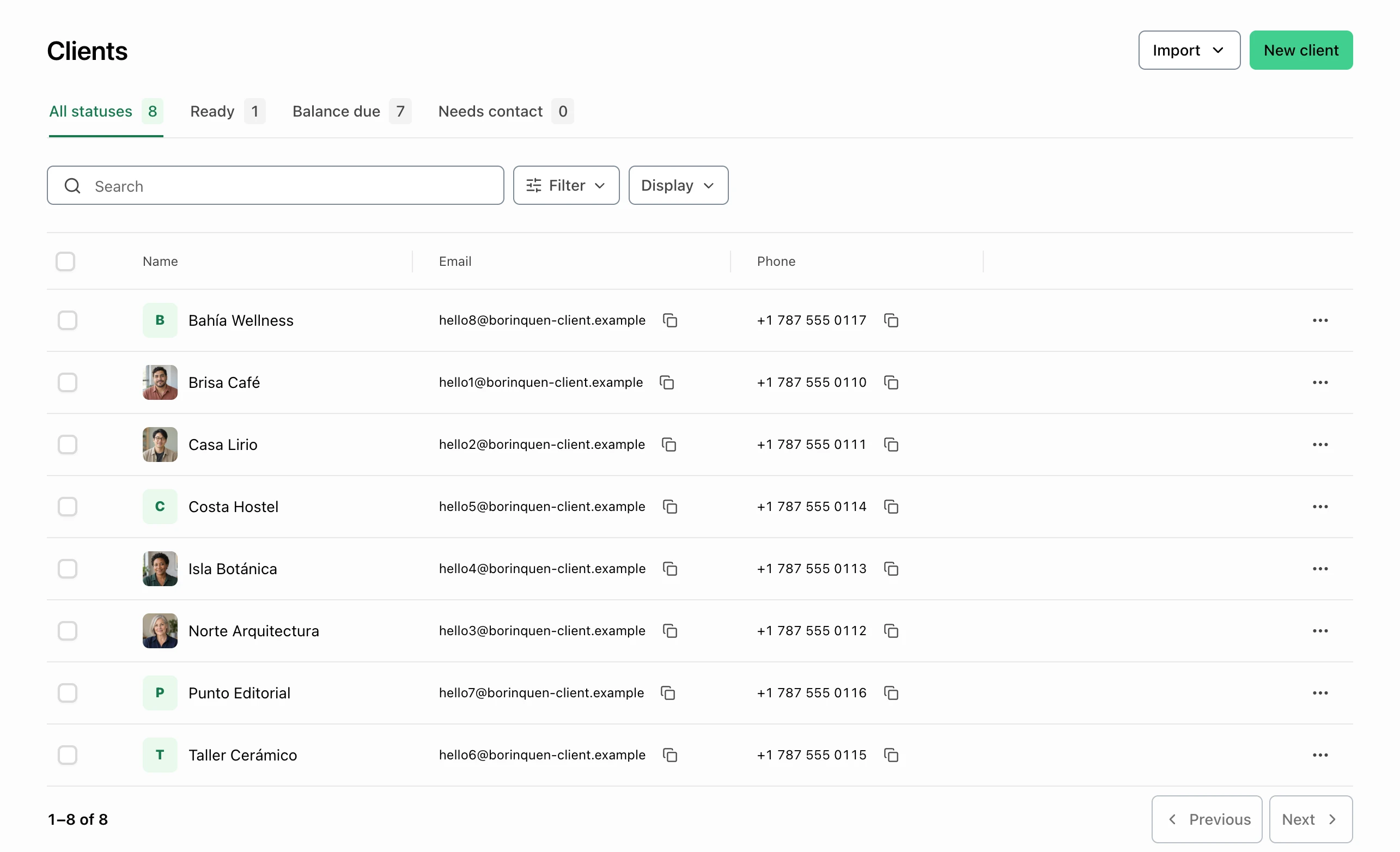The height and width of the screenshot is (852, 1400).
Task: Open more options for Casa Lirio
Action: pos(1320,445)
